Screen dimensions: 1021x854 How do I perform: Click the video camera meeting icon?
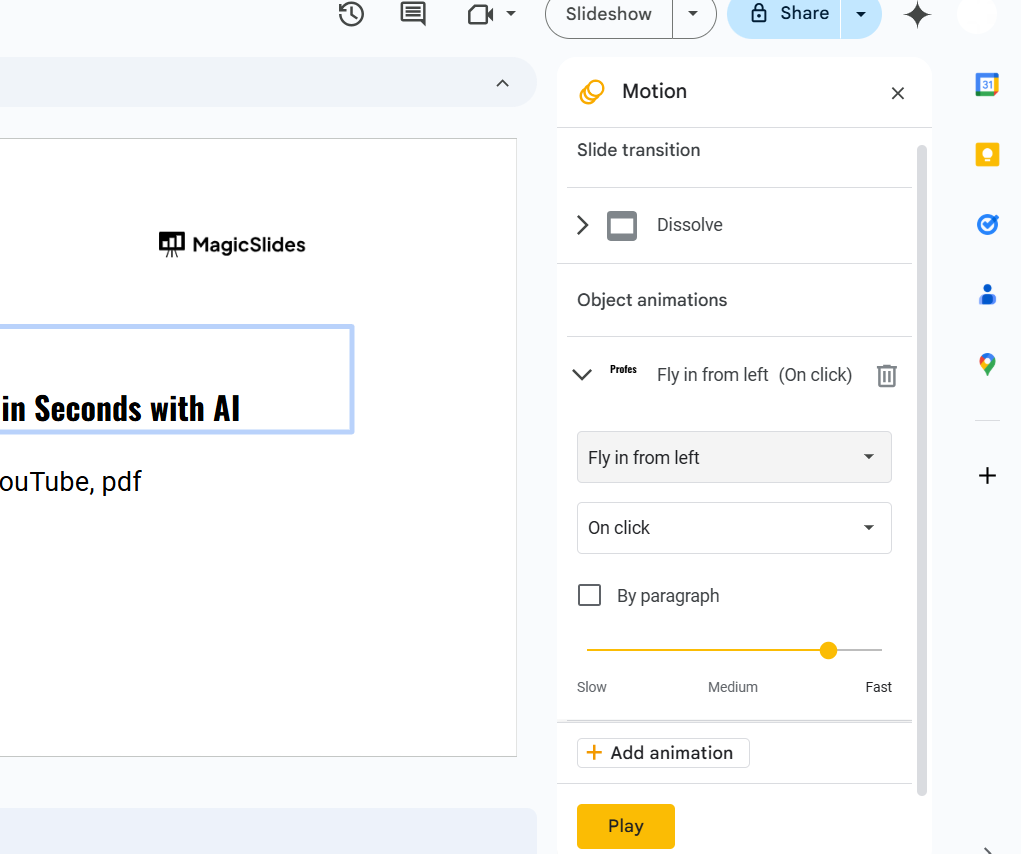click(x=481, y=14)
